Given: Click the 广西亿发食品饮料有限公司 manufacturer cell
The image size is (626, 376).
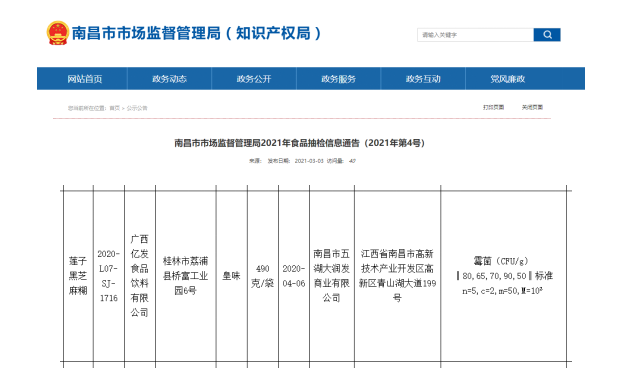Looking at the screenshot, I should (x=139, y=276).
